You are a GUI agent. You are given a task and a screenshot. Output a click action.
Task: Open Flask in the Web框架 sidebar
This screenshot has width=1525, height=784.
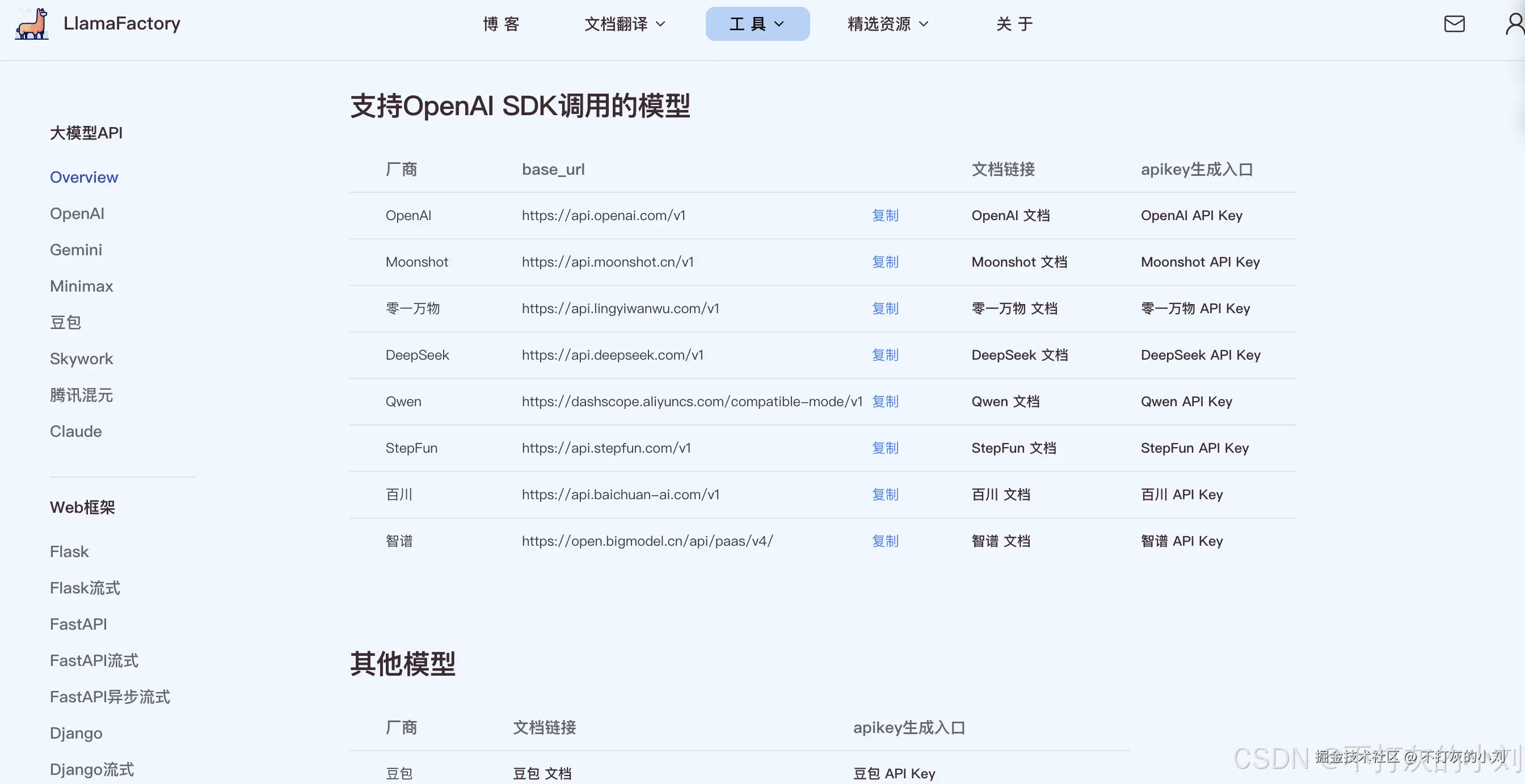pyautogui.click(x=69, y=551)
